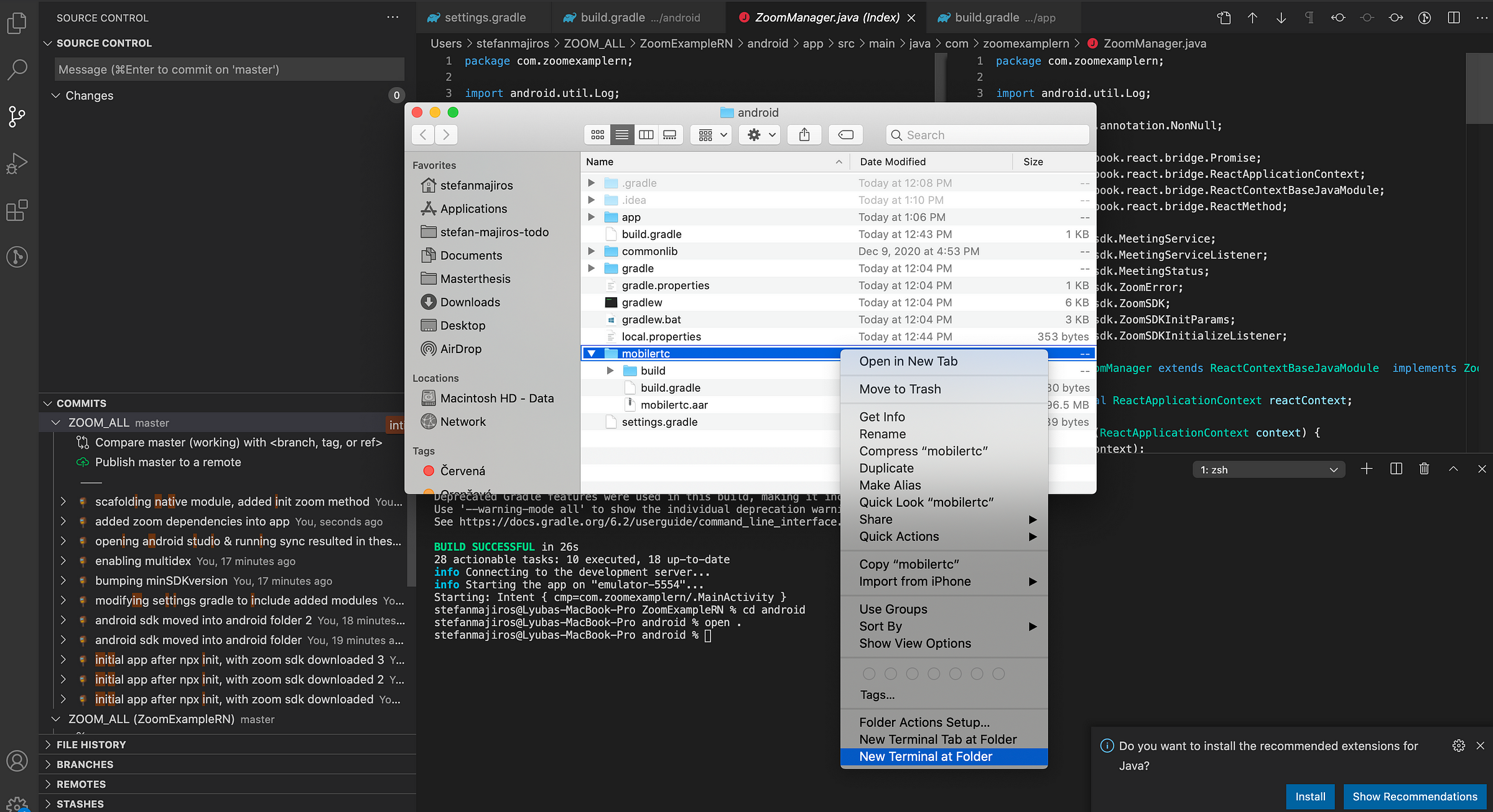Pick the first color tag circle

tap(869, 674)
